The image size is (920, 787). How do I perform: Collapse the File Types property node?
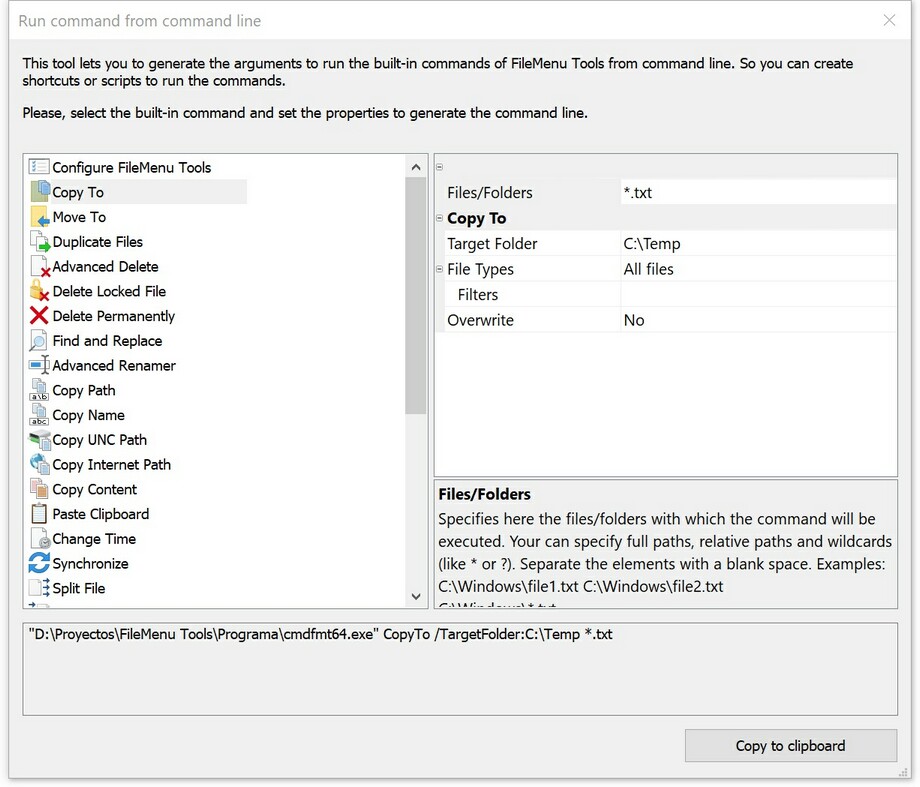[439, 269]
